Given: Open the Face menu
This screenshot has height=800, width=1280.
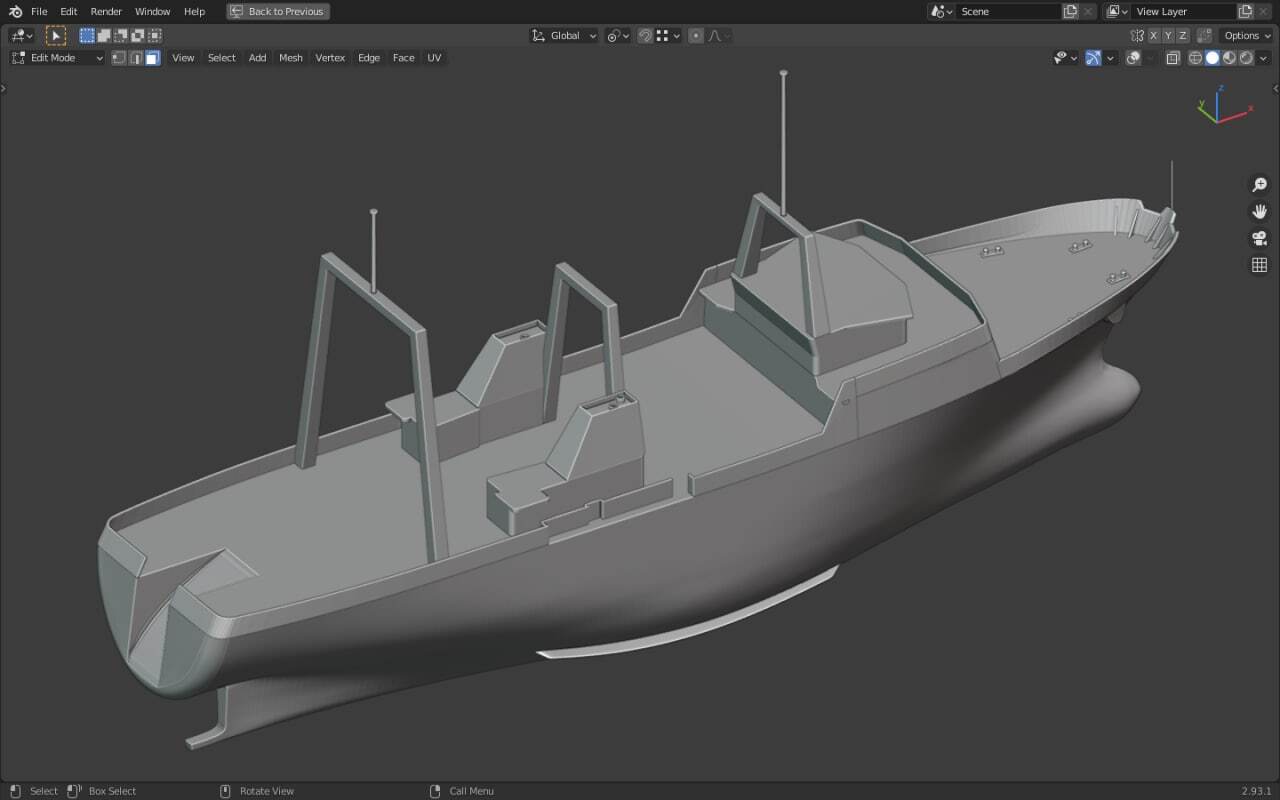Looking at the screenshot, I should 403,58.
